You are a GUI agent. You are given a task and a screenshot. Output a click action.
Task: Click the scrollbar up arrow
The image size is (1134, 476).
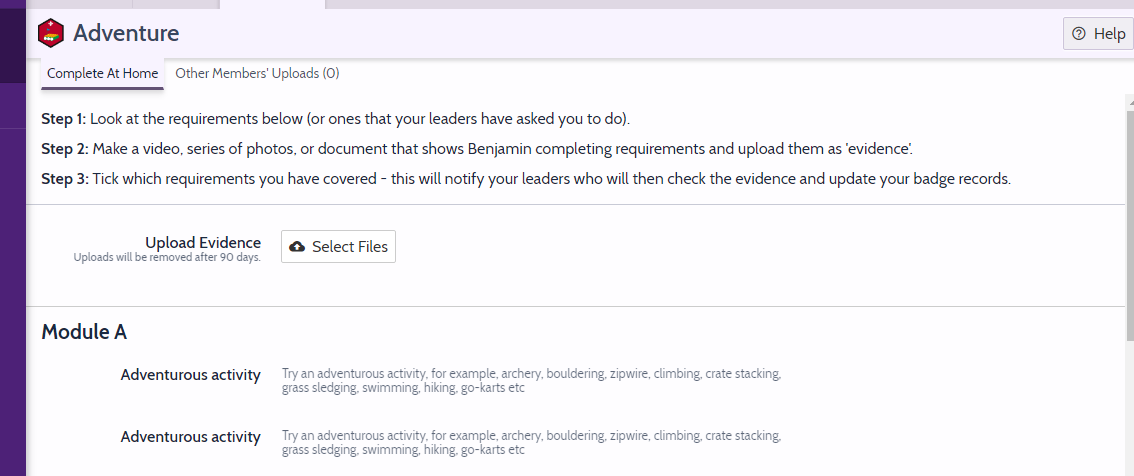[1128, 102]
